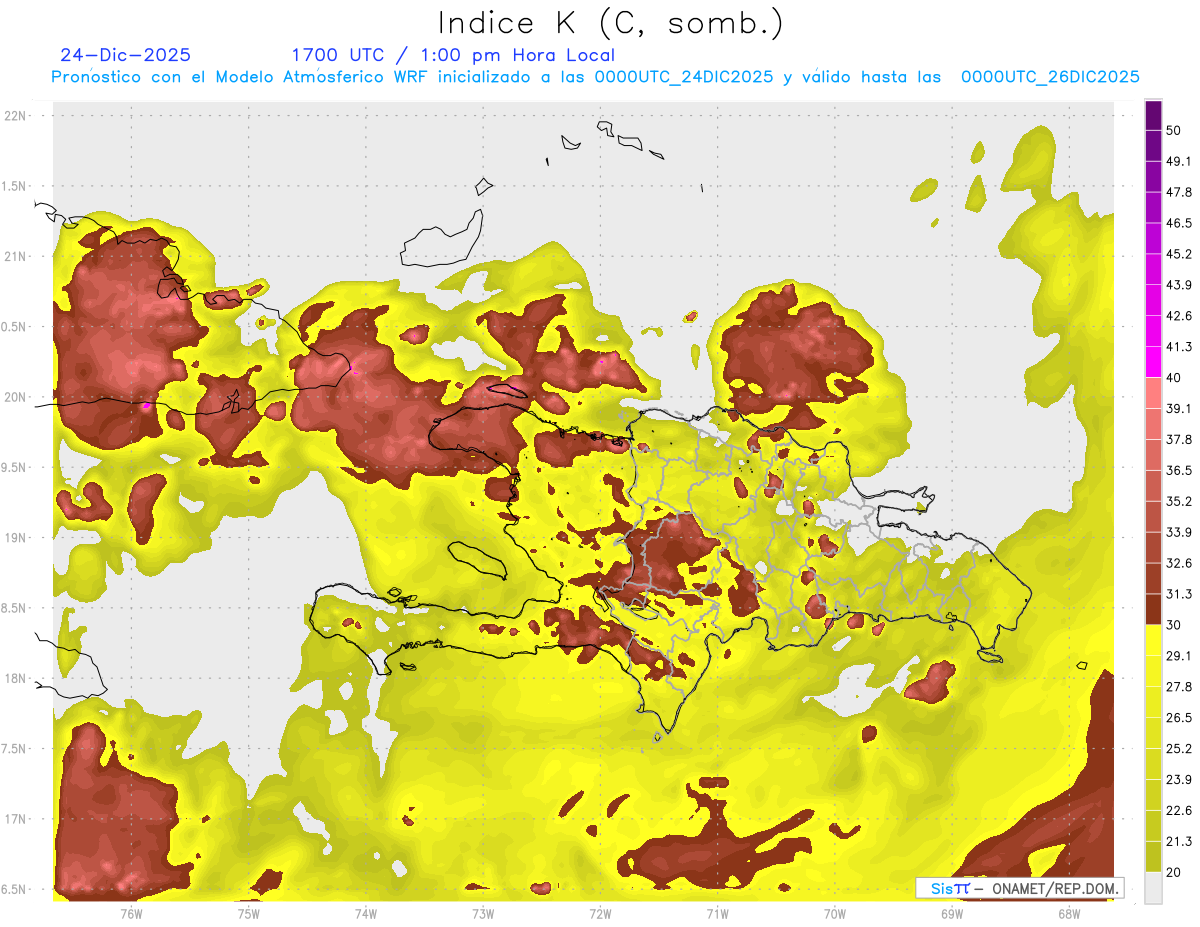The height and width of the screenshot is (927, 1200).
Task: Select the '29.1' scale value
Action: tap(1179, 655)
